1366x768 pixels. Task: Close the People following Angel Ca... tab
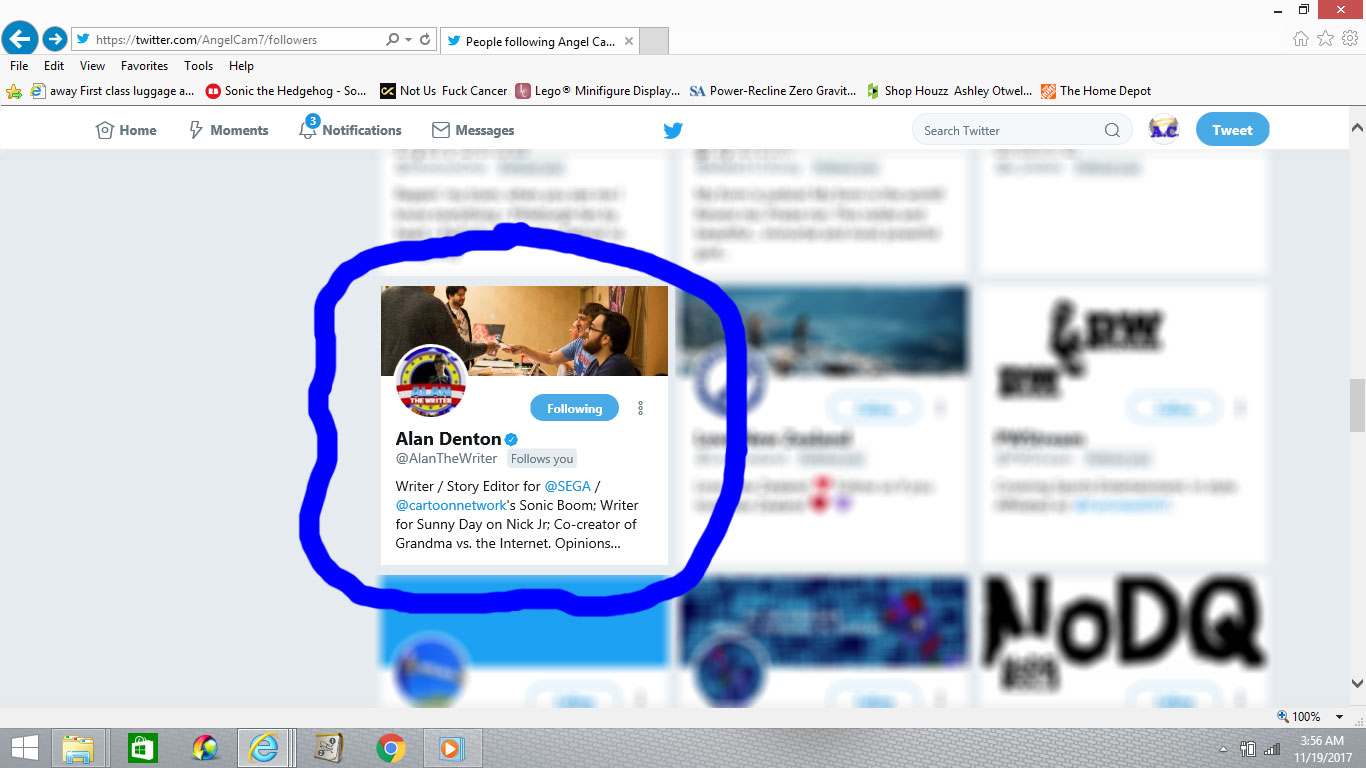coord(629,41)
